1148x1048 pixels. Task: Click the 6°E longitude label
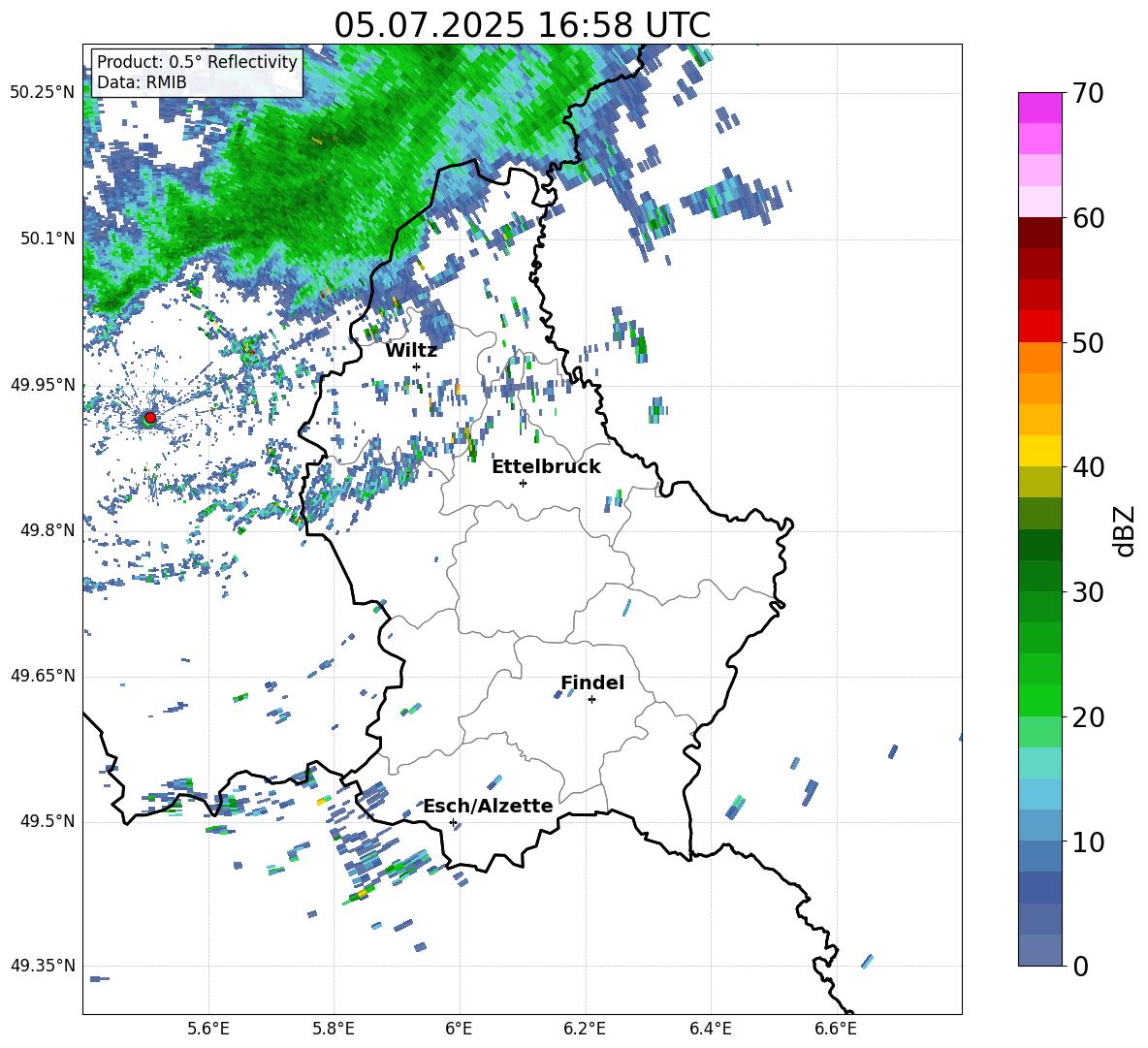click(x=459, y=1029)
